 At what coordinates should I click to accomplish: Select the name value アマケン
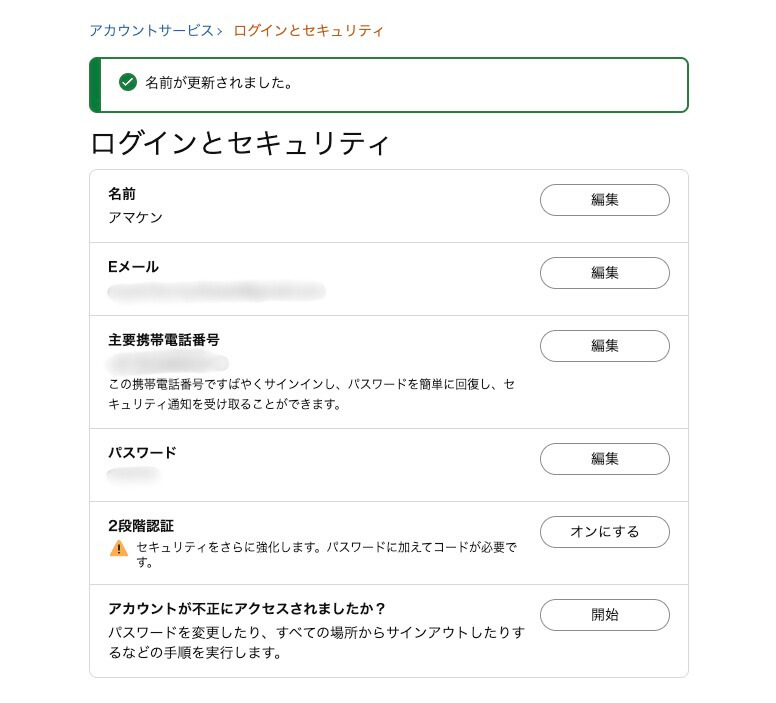coord(135,217)
